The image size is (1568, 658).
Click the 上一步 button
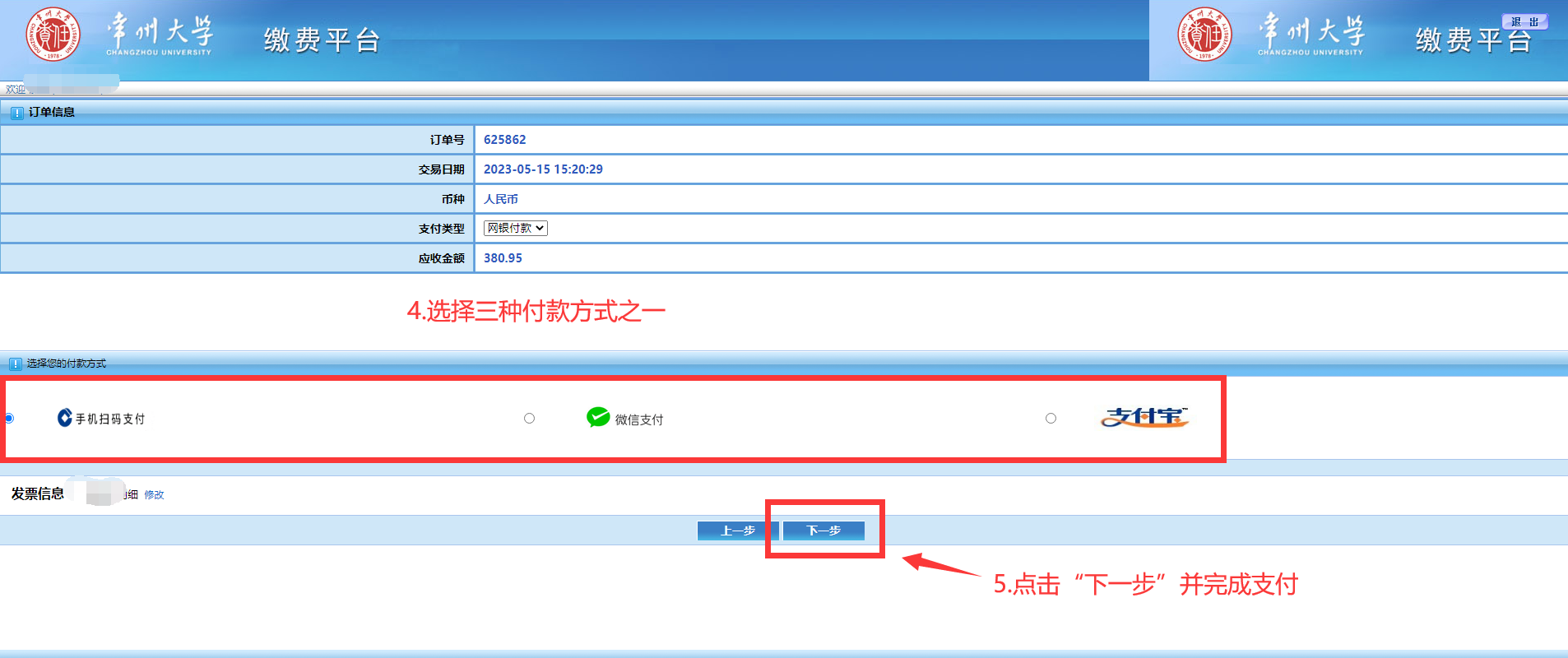point(738,531)
